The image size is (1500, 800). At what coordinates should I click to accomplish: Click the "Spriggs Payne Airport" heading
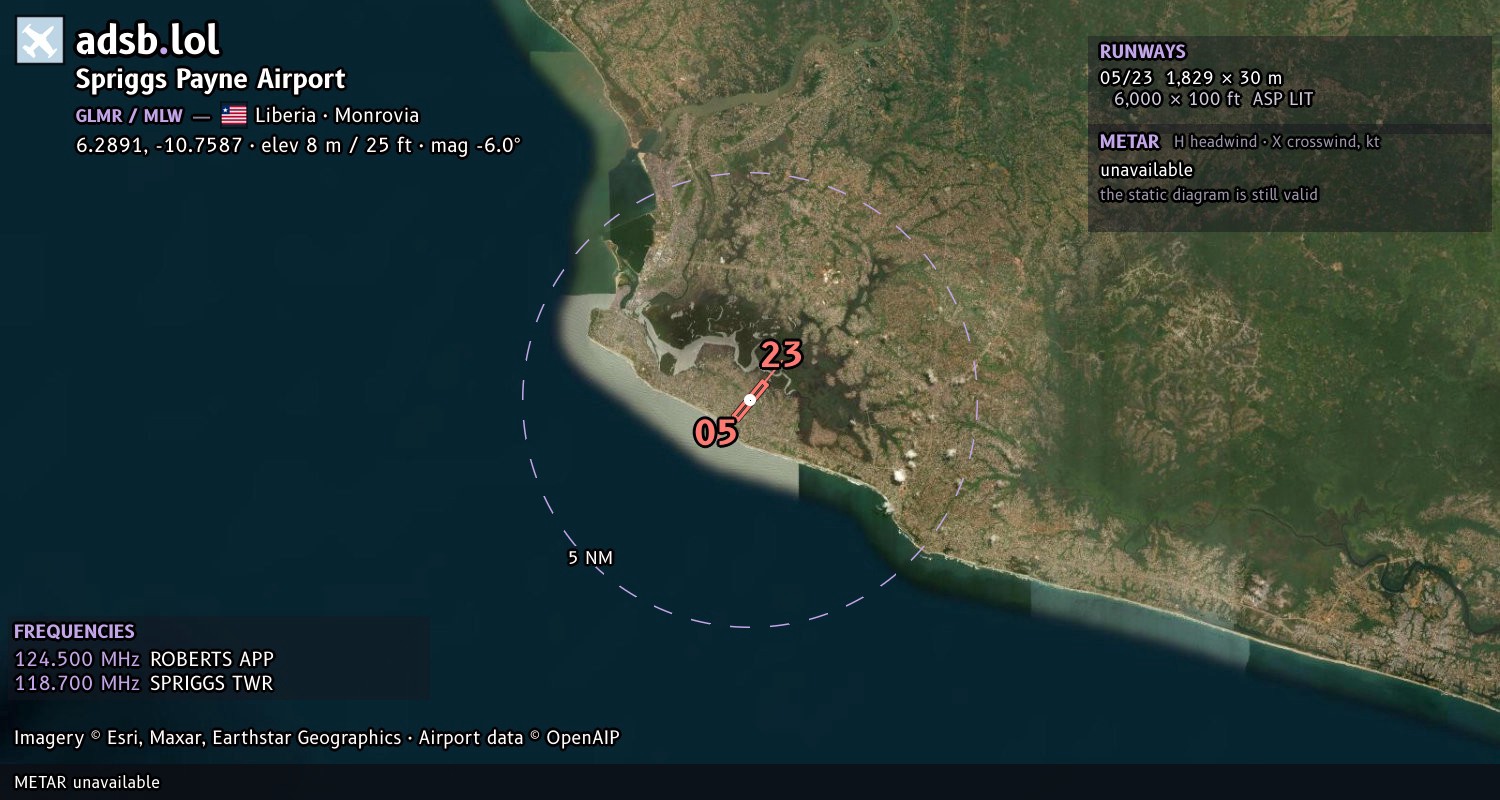pyautogui.click(x=211, y=79)
